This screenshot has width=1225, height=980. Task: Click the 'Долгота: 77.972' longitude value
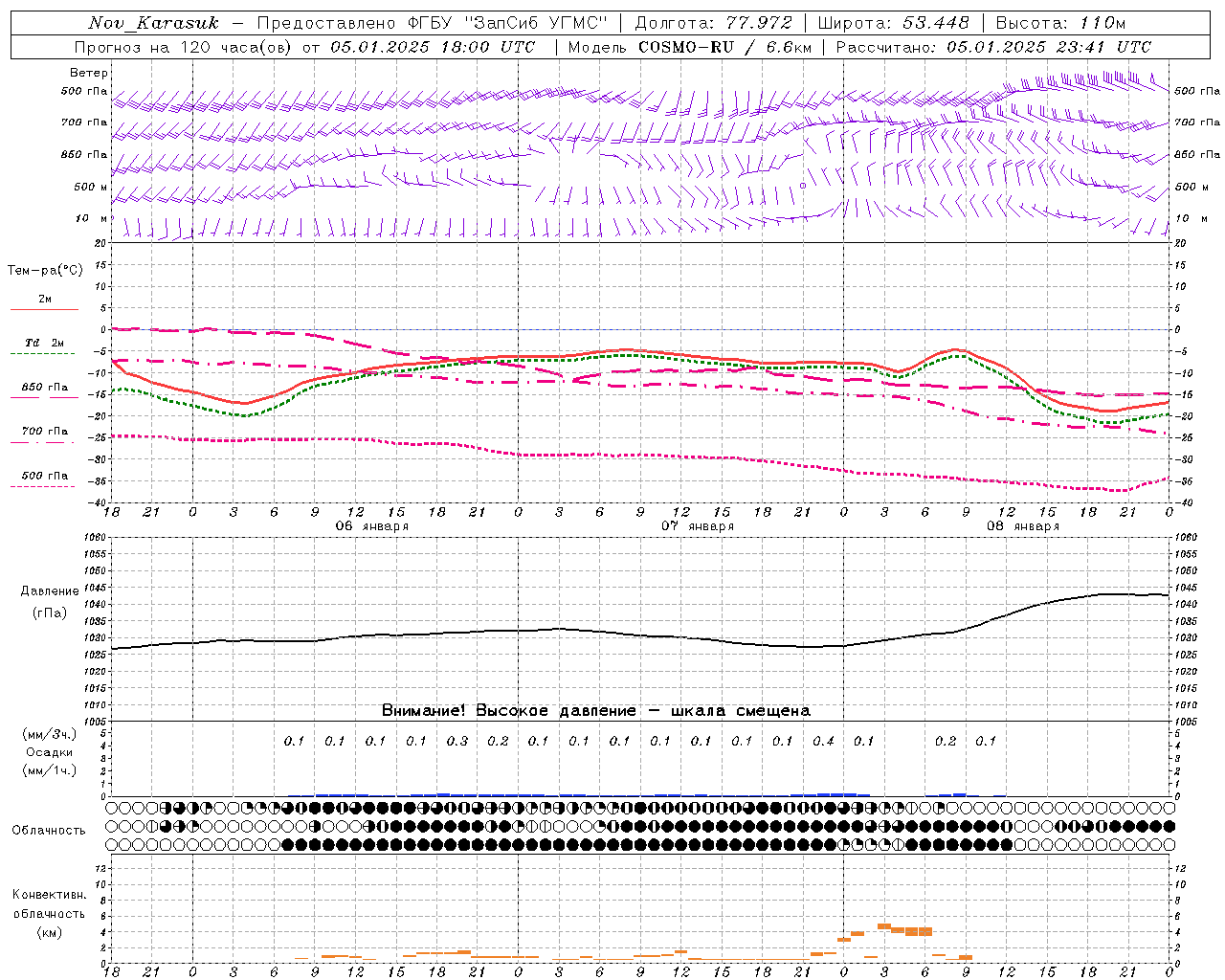click(x=714, y=23)
